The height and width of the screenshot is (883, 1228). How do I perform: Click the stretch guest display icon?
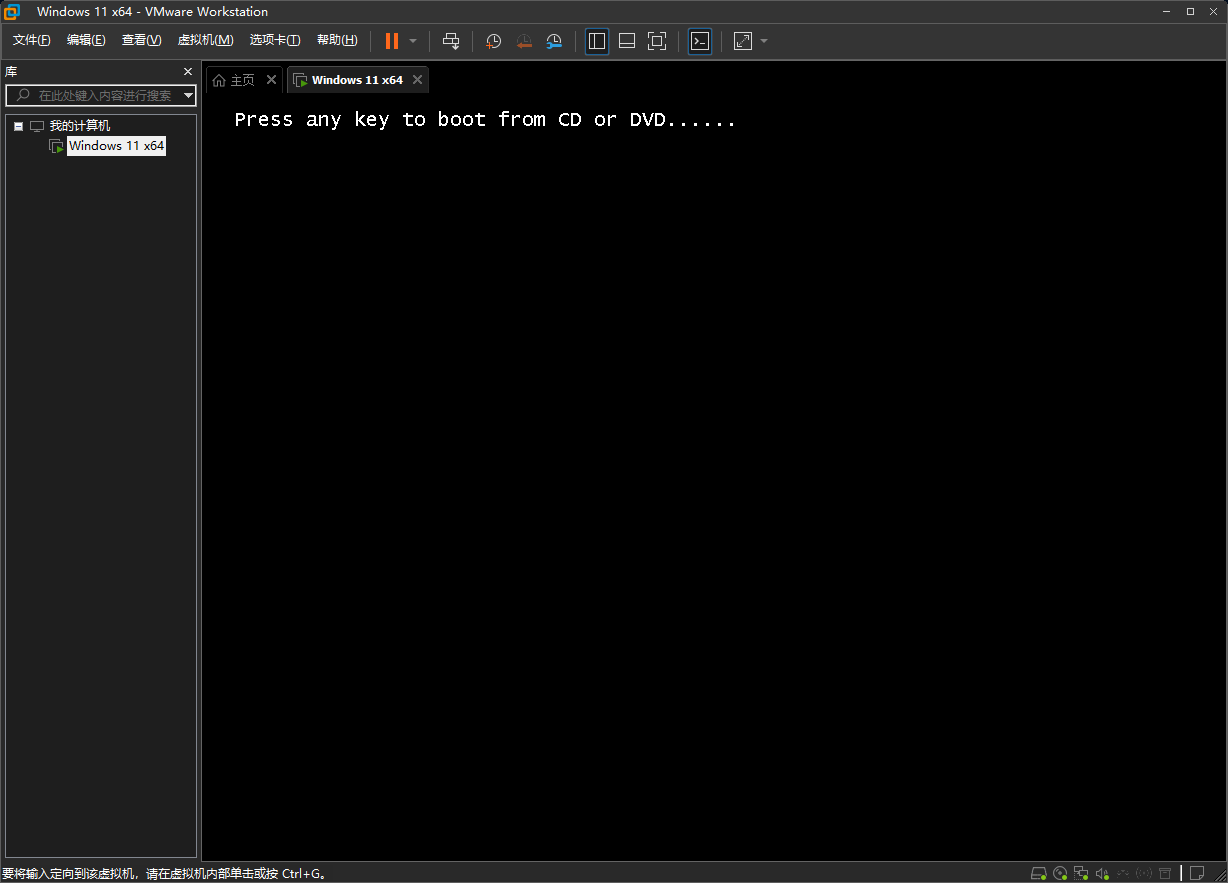(x=743, y=41)
